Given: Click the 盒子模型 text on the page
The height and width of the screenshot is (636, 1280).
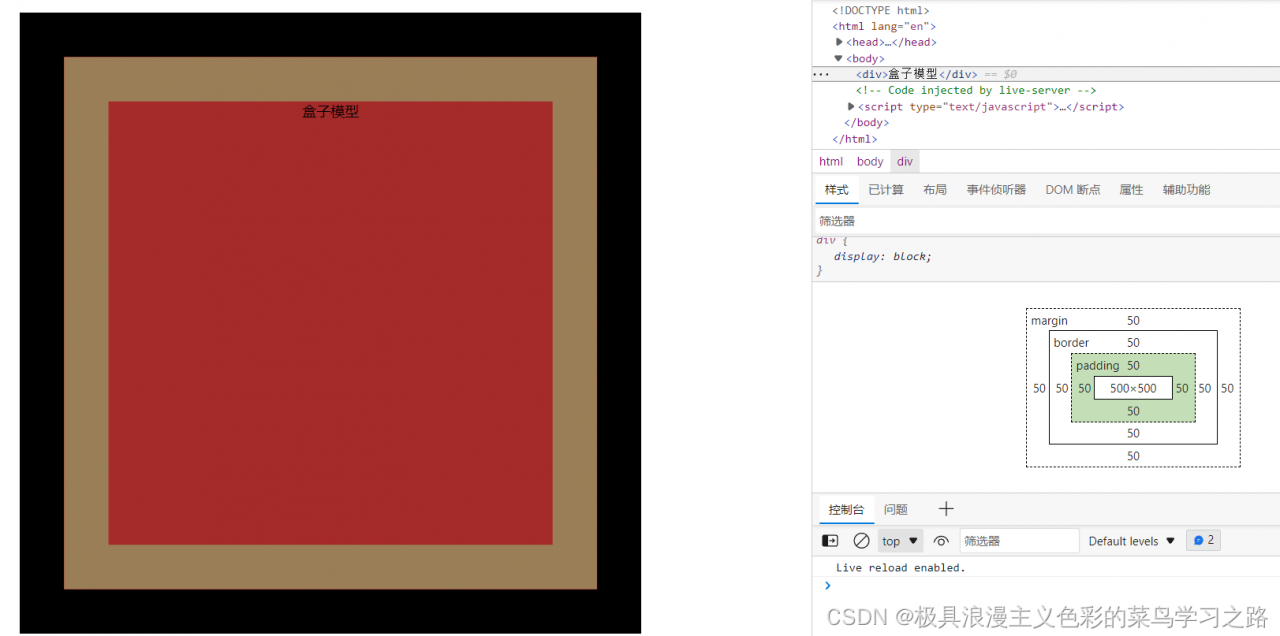Looking at the screenshot, I should click(330, 112).
